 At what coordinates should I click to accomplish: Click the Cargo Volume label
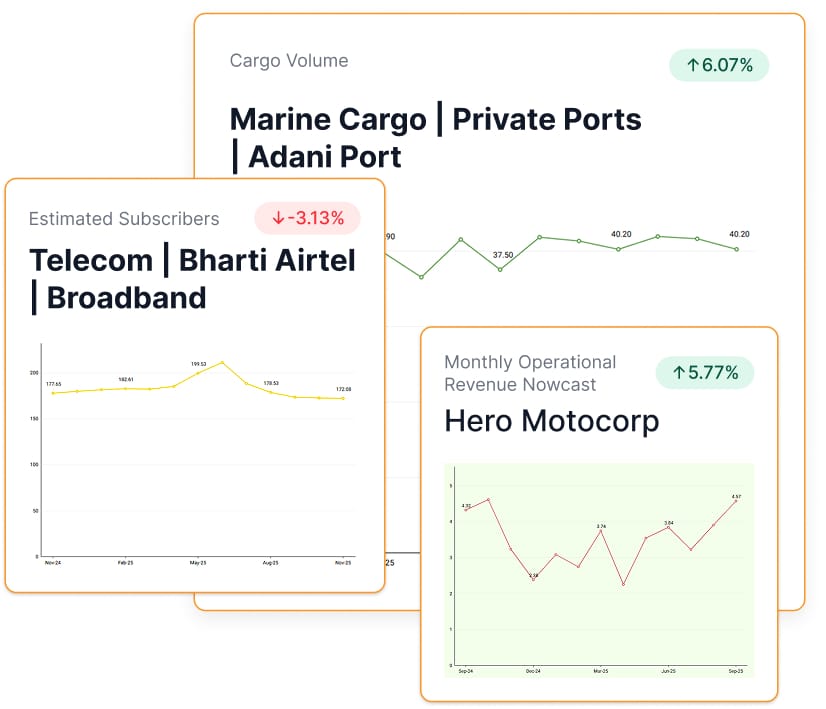coord(289,61)
